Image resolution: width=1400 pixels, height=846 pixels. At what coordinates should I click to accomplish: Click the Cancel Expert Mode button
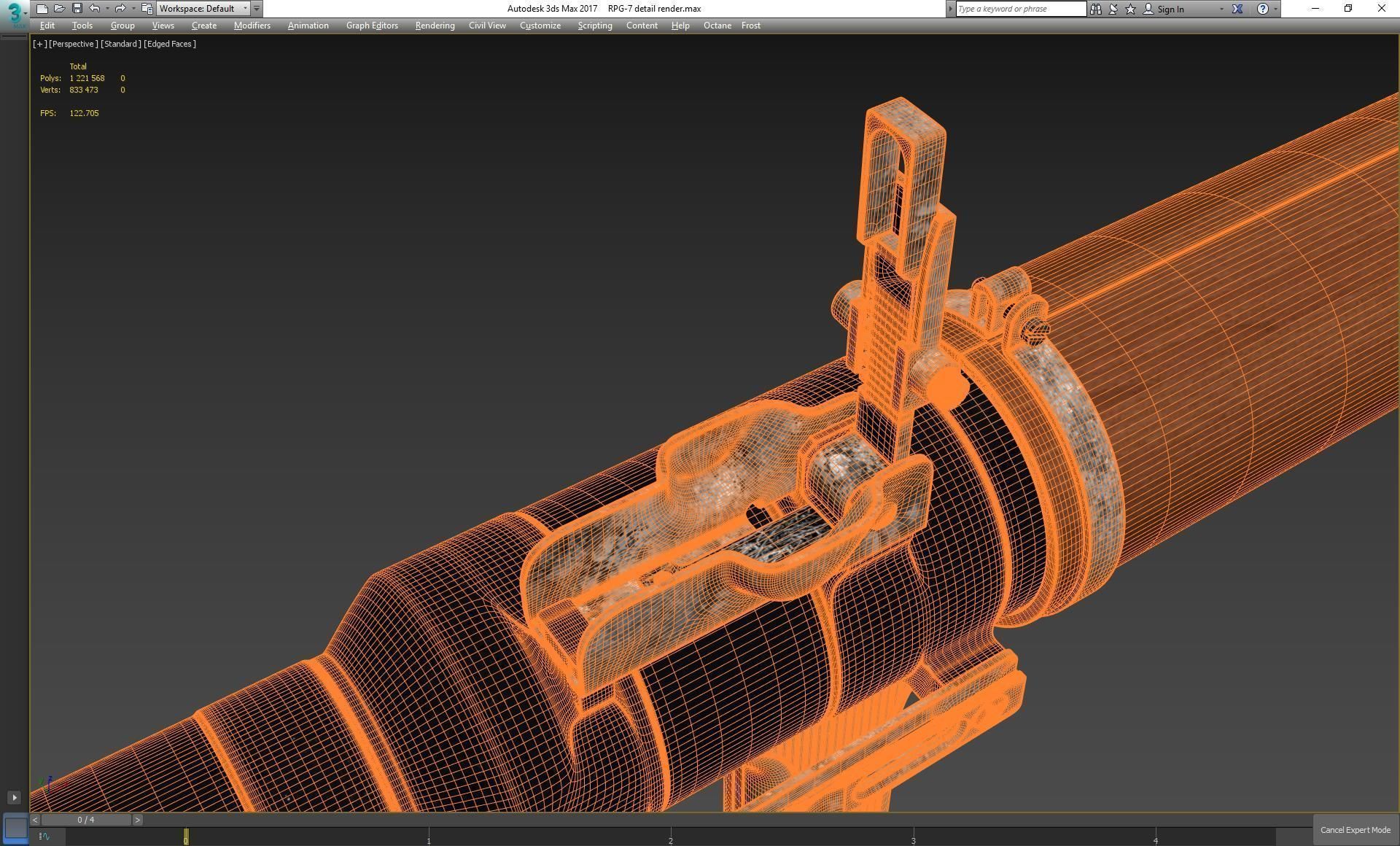[1355, 830]
